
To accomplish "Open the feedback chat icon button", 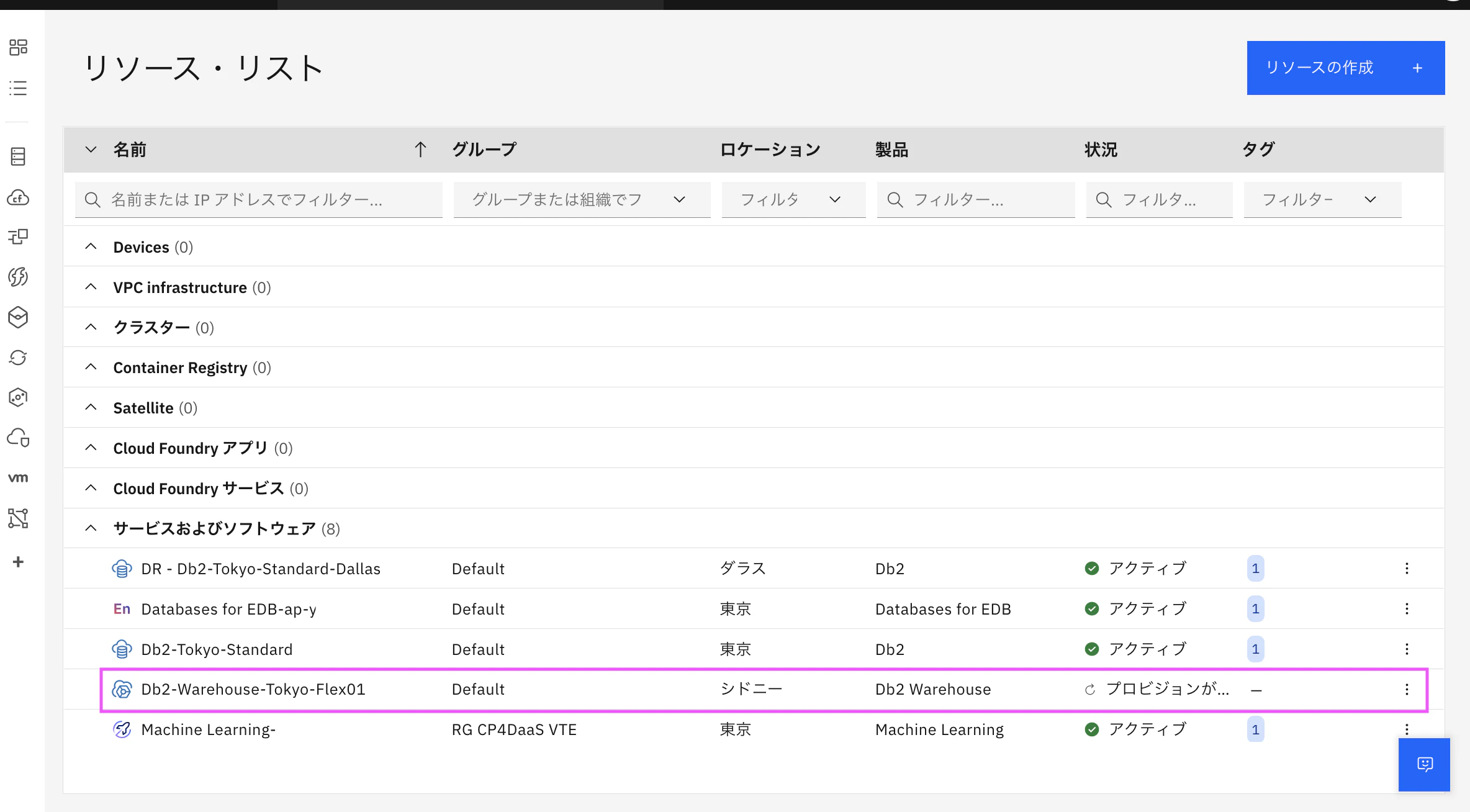I will click(1424, 764).
